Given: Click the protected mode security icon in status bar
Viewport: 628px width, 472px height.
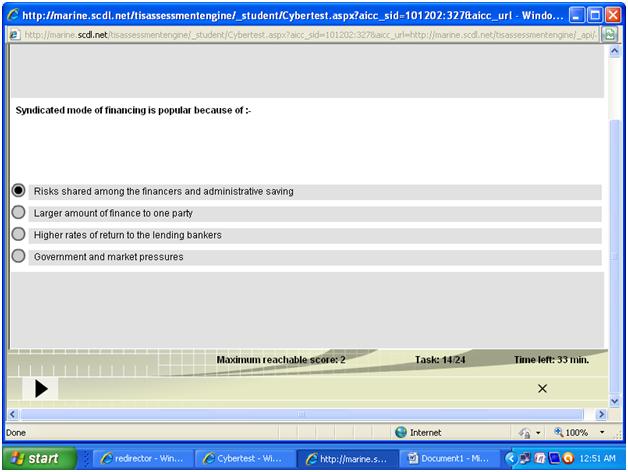Looking at the screenshot, I should (x=525, y=433).
